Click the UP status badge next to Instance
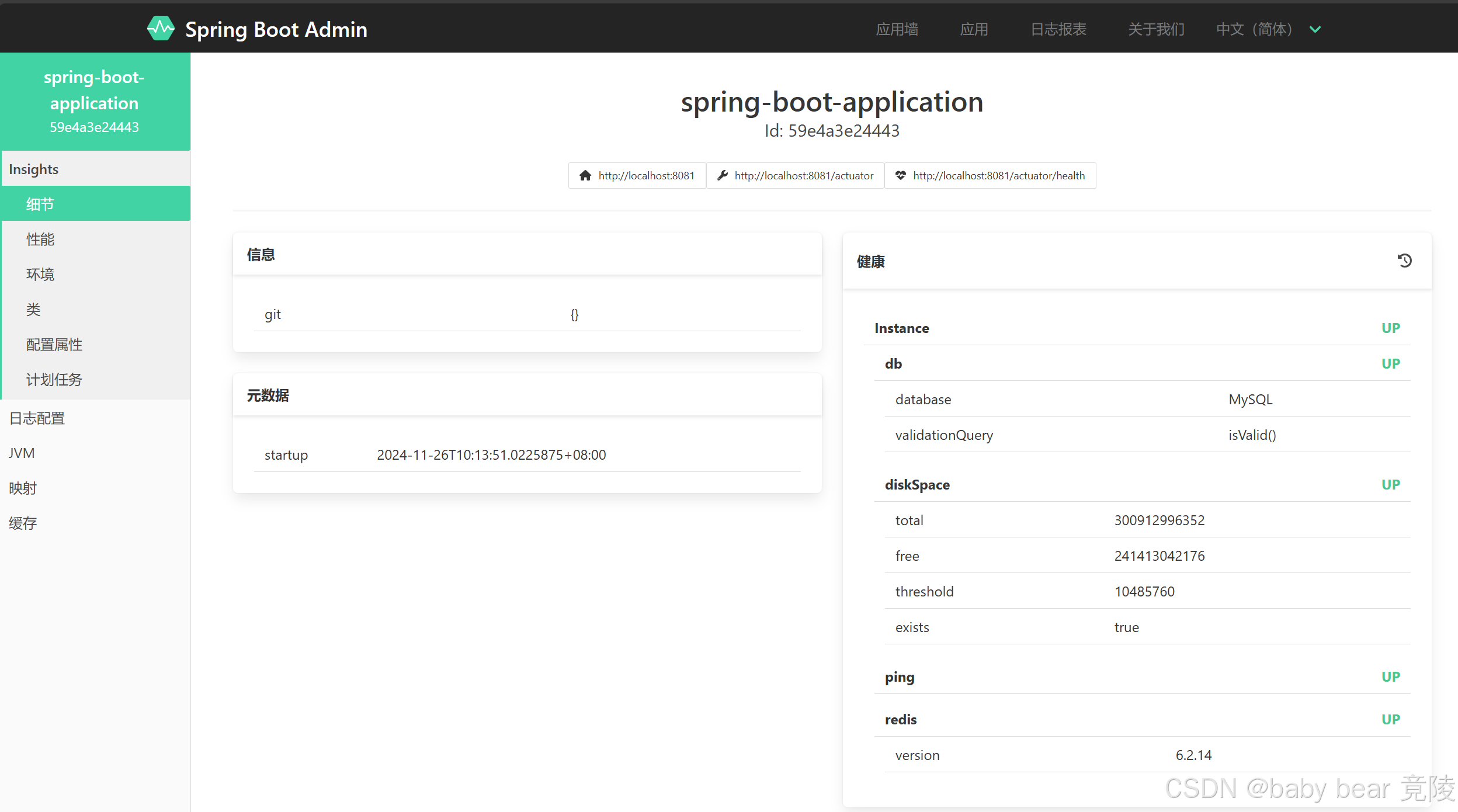The height and width of the screenshot is (812, 1458). click(1391, 328)
